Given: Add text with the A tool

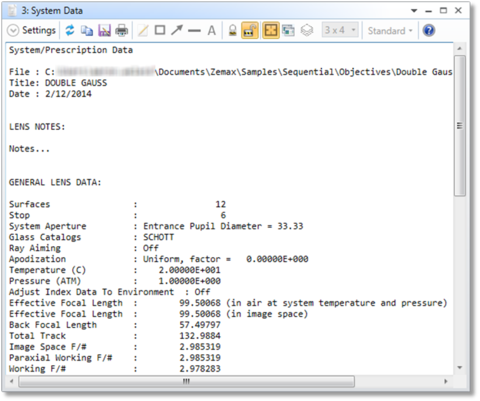Looking at the screenshot, I should tap(212, 31).
